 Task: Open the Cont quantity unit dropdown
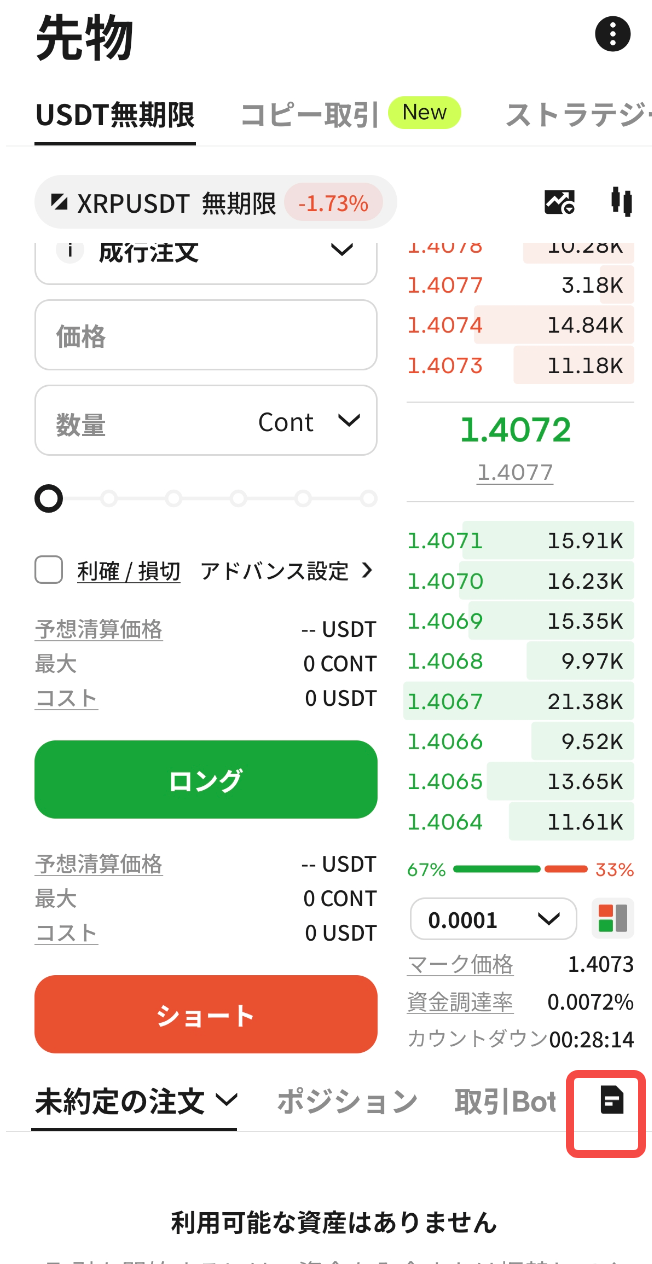click(x=308, y=422)
